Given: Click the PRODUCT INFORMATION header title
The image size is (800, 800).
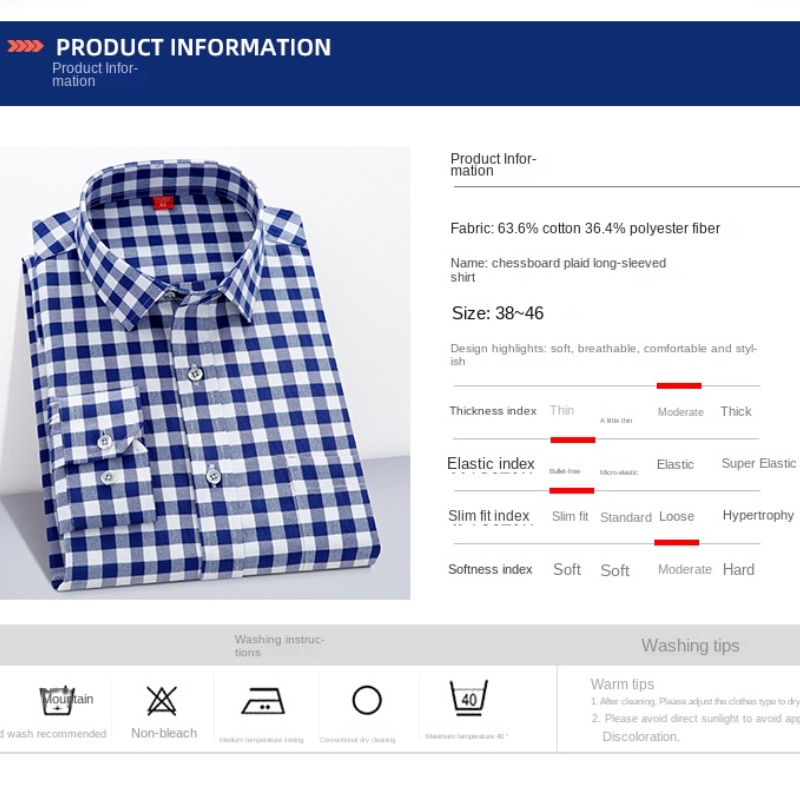Looking at the screenshot, I should [193, 47].
